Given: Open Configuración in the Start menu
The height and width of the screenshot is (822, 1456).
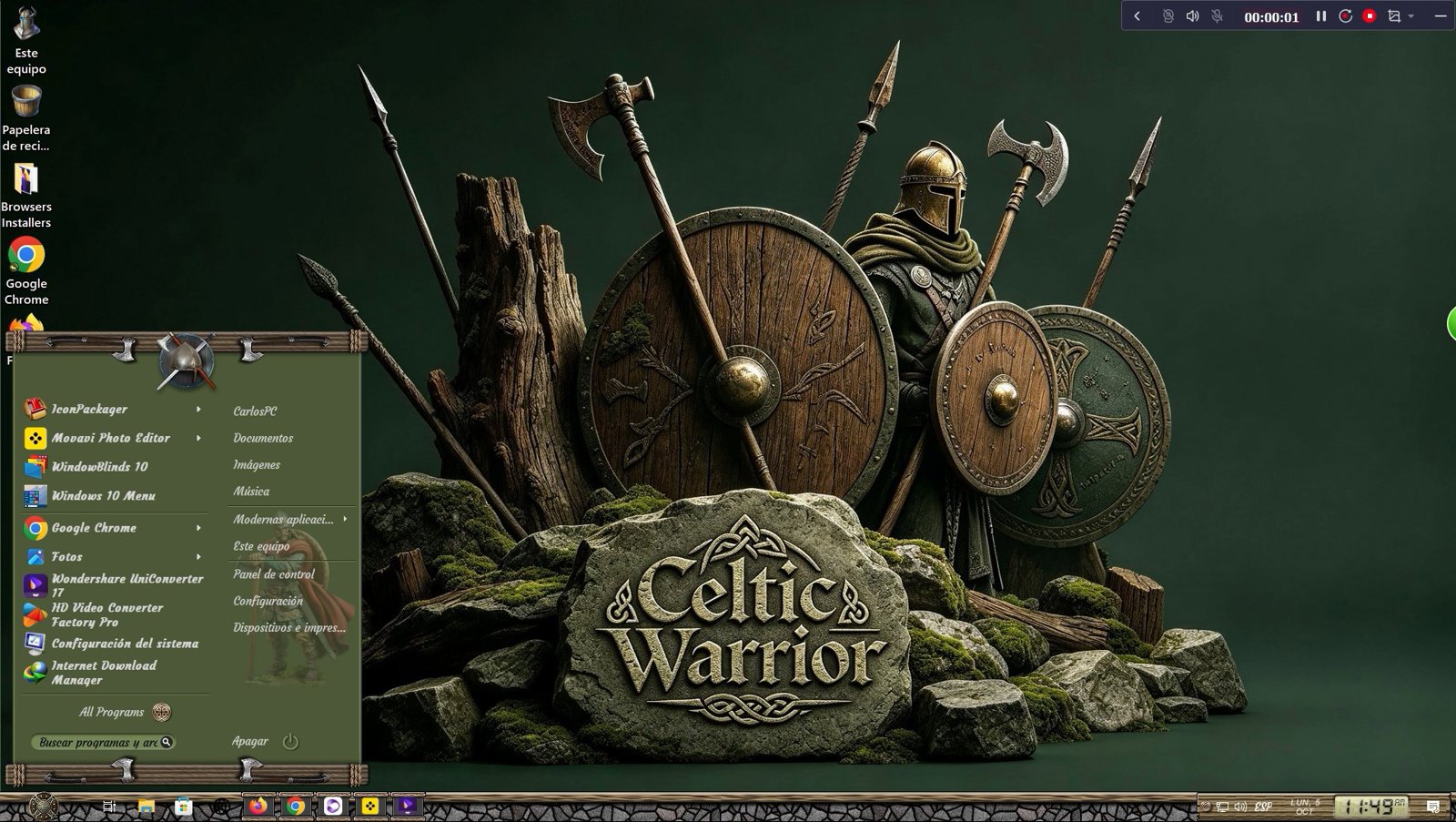Looking at the screenshot, I should click(268, 601).
